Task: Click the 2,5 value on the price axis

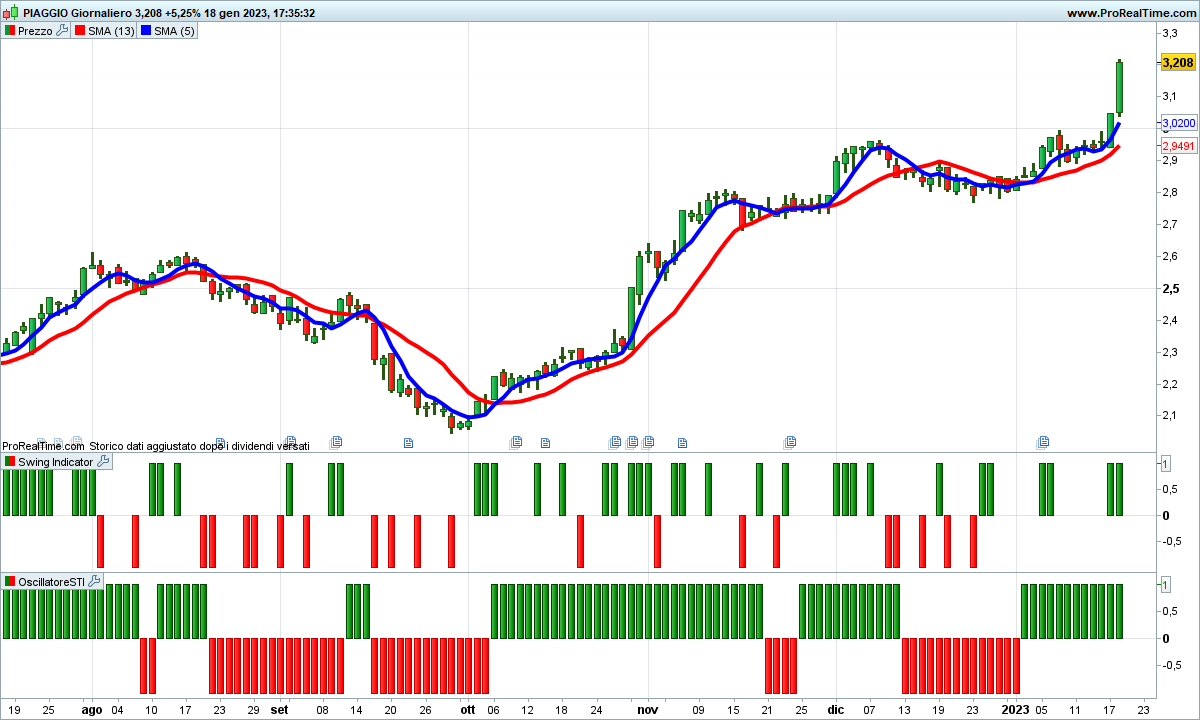Action: 1169,289
